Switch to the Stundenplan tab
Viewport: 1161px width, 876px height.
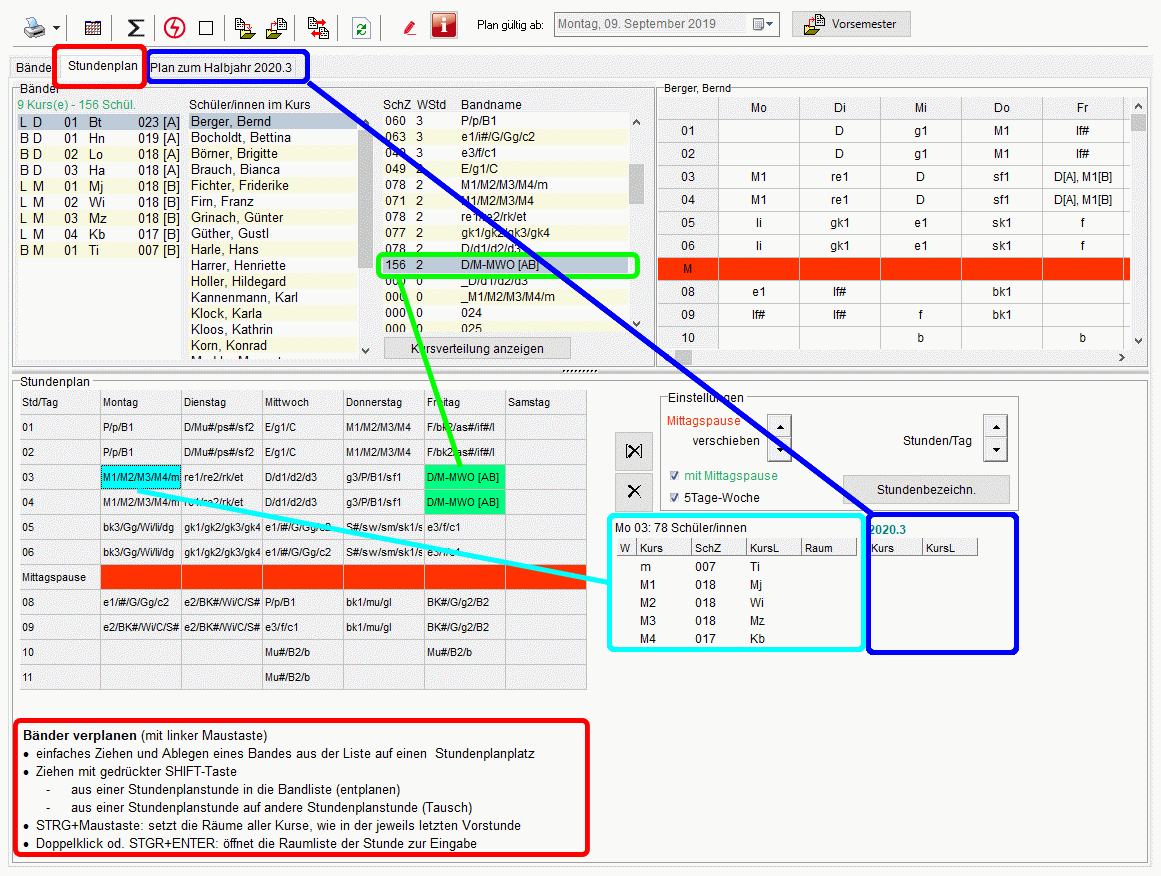pos(102,66)
